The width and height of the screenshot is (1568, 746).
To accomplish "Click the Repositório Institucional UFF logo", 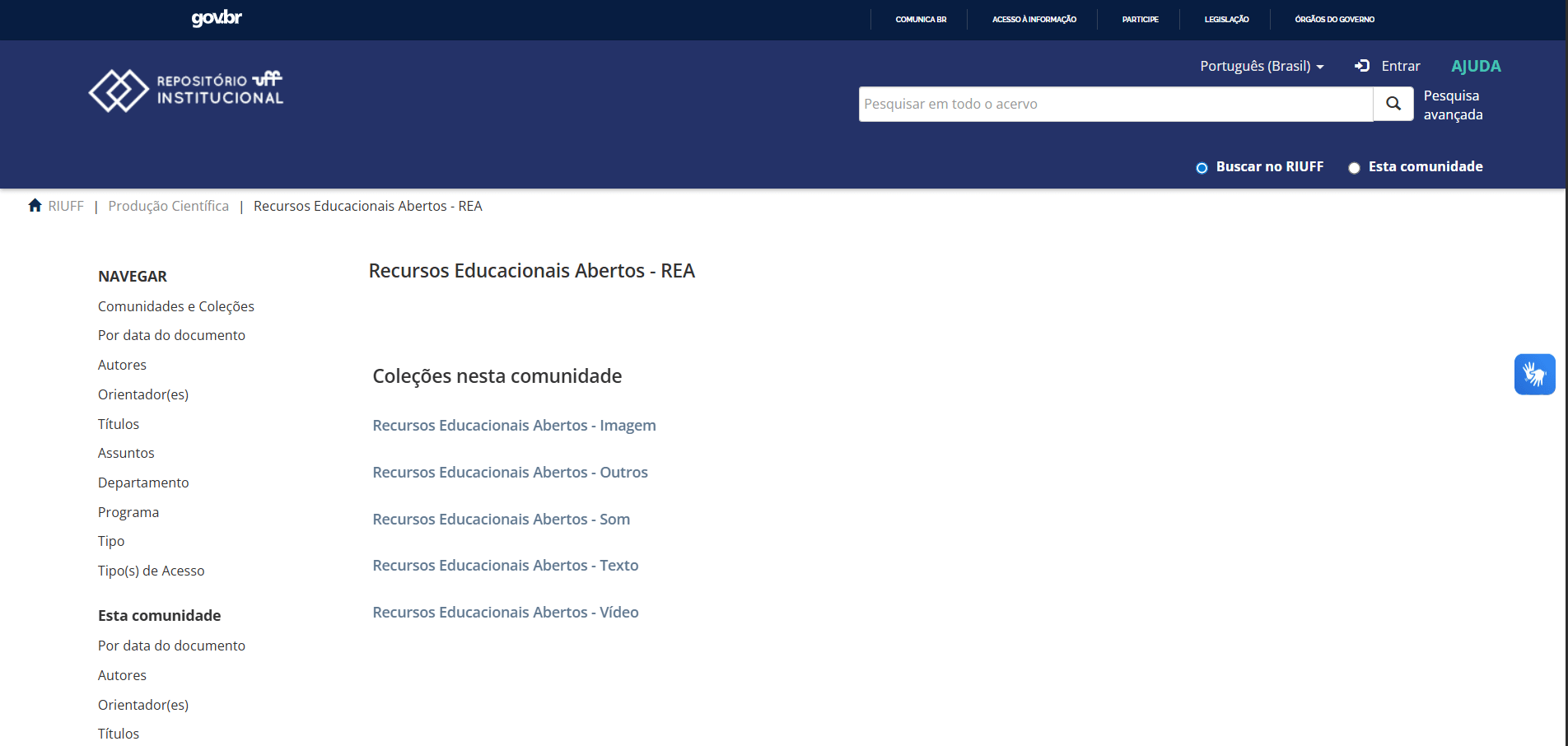I will click(186, 90).
